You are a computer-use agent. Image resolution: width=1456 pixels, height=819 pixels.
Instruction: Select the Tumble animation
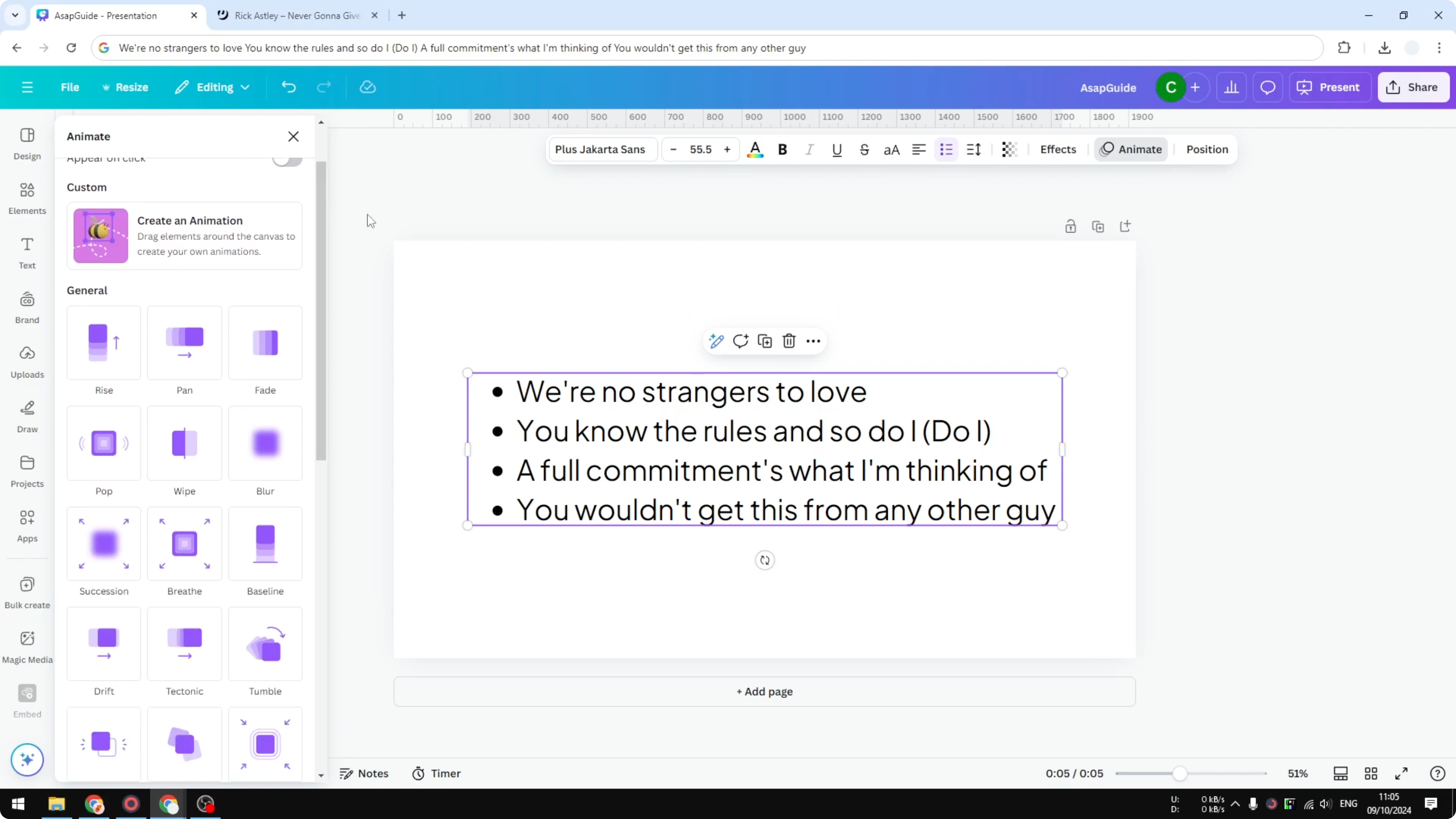pyautogui.click(x=265, y=644)
